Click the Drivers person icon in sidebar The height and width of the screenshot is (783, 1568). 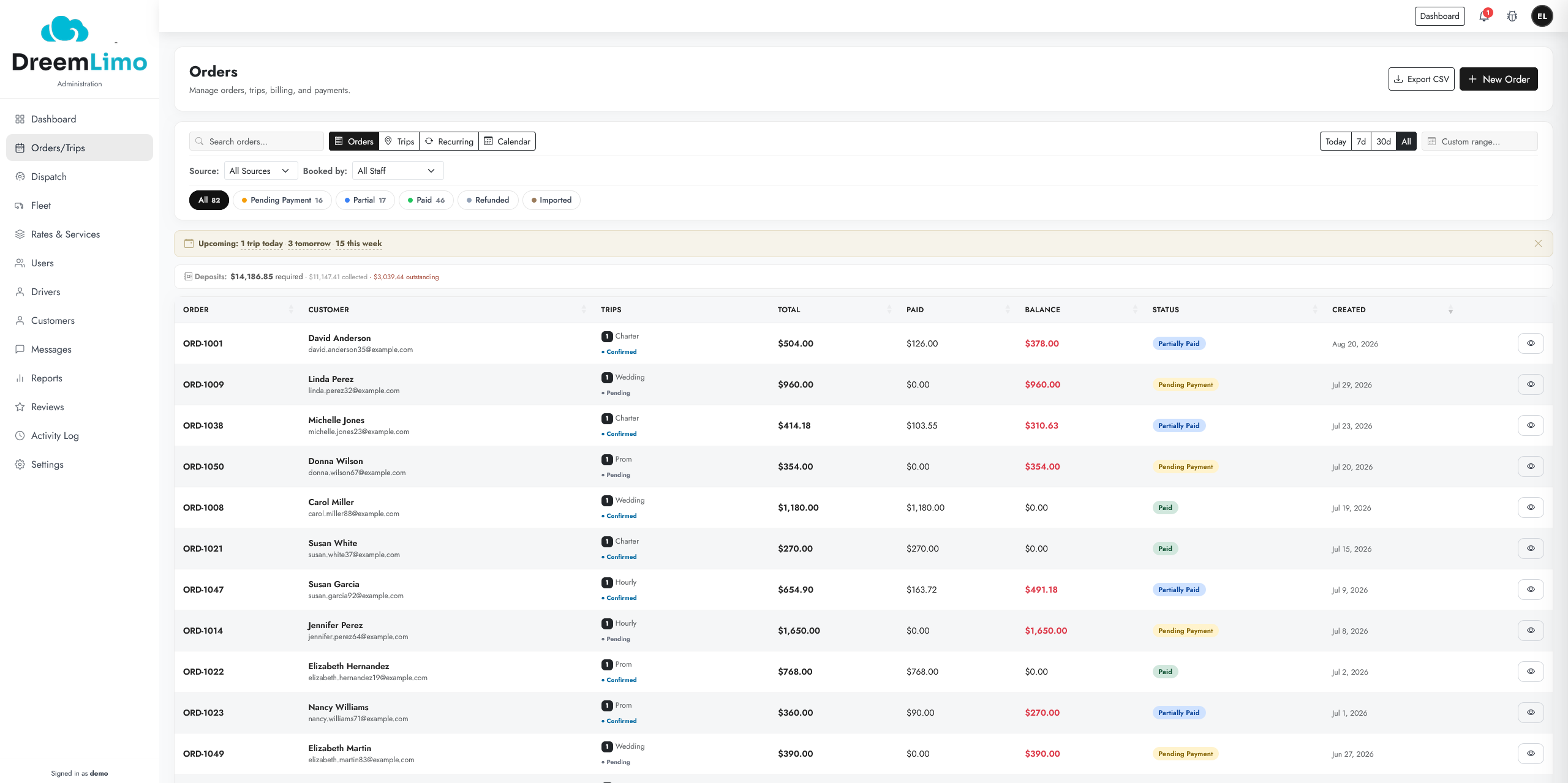coord(20,292)
